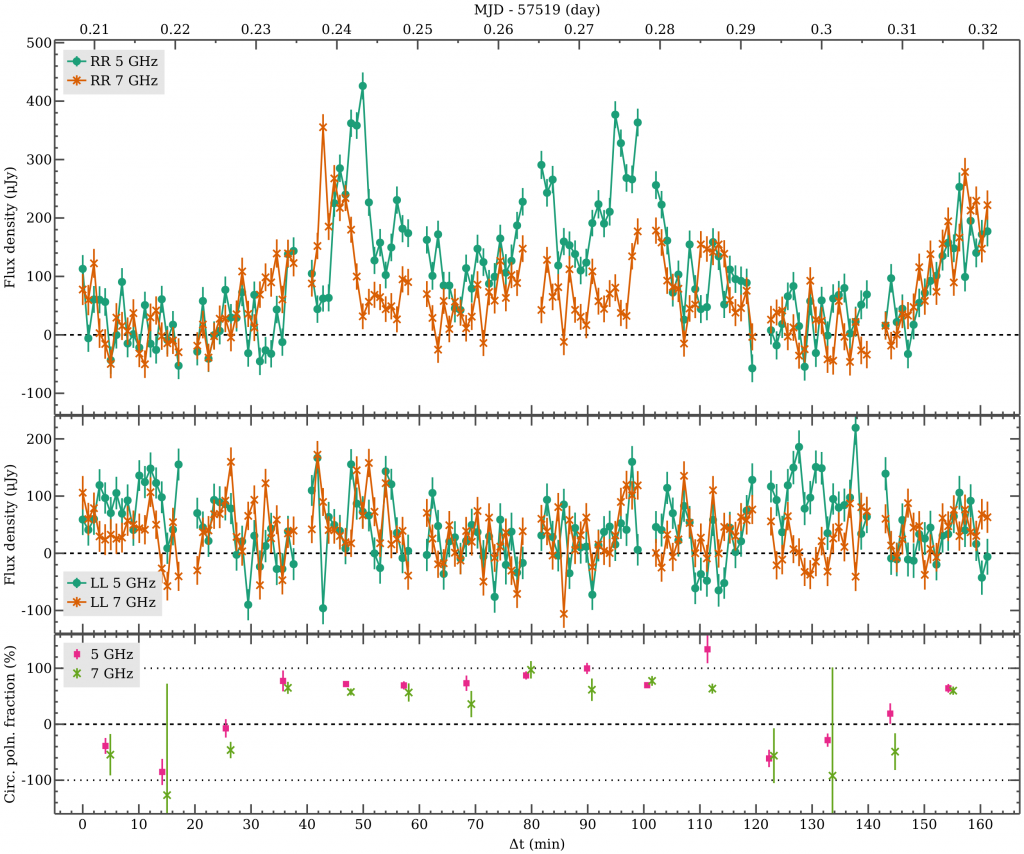Click the 30 tick label on the Δt axis

[x=251, y=825]
